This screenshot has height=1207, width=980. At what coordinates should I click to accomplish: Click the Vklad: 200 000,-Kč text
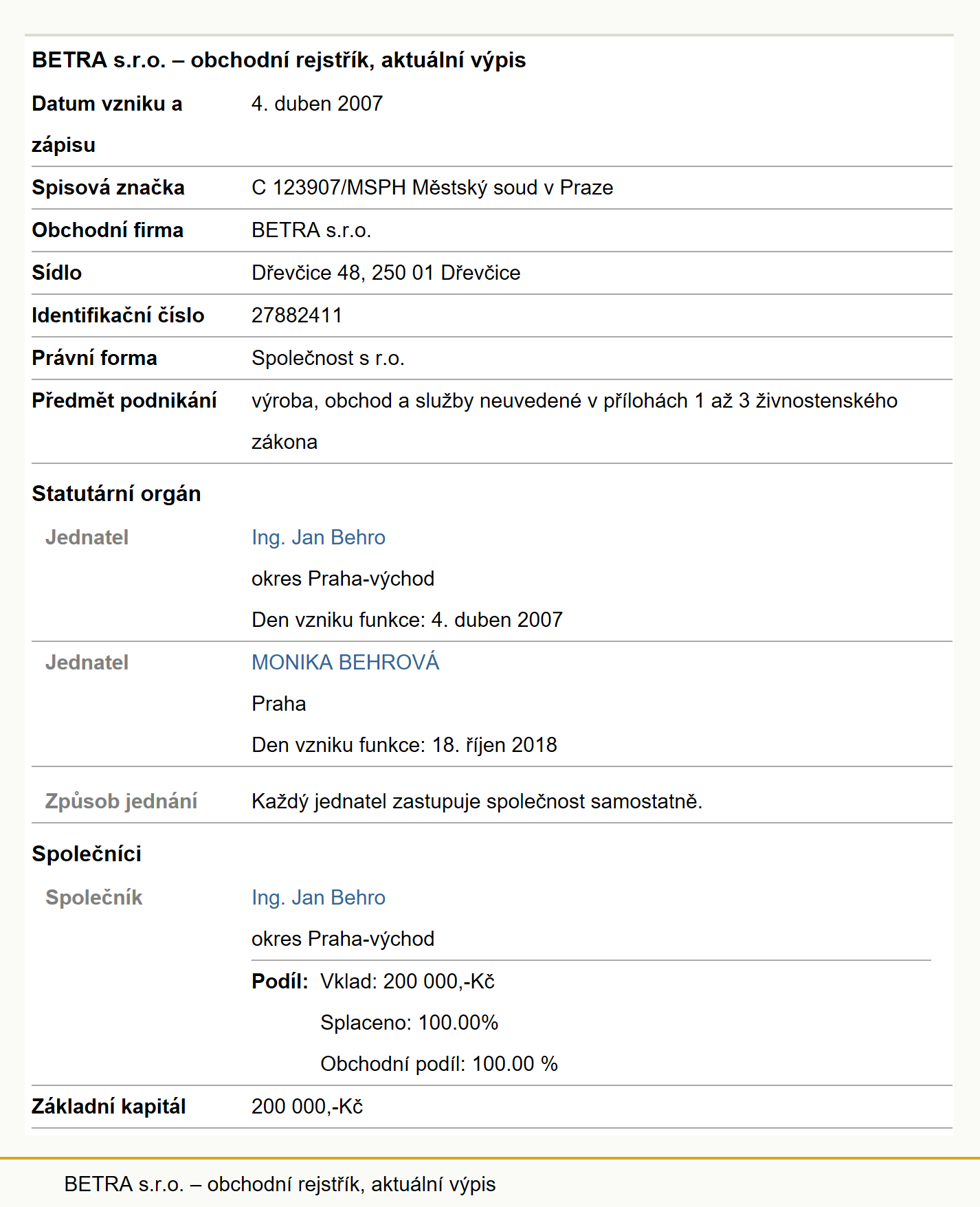coord(408,982)
